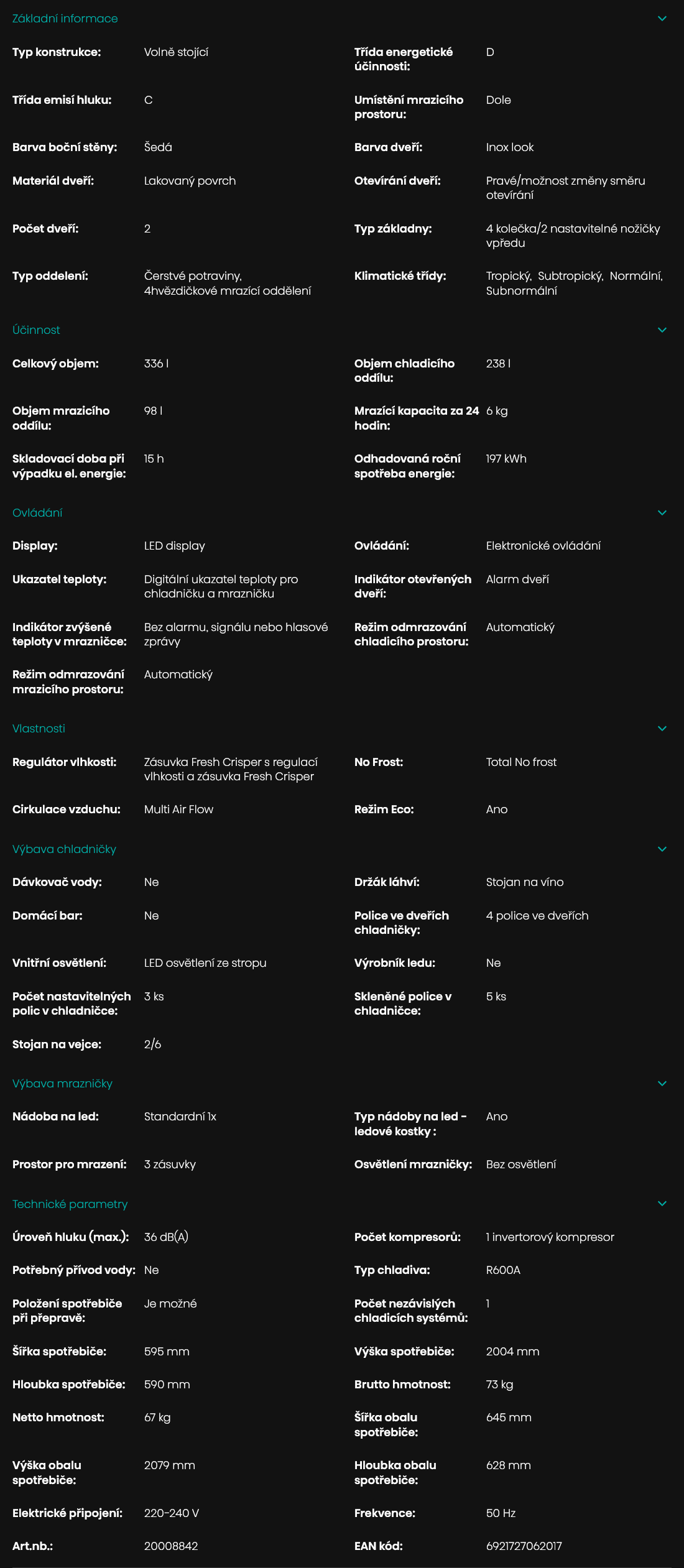Click the Total No frost value

521,762
